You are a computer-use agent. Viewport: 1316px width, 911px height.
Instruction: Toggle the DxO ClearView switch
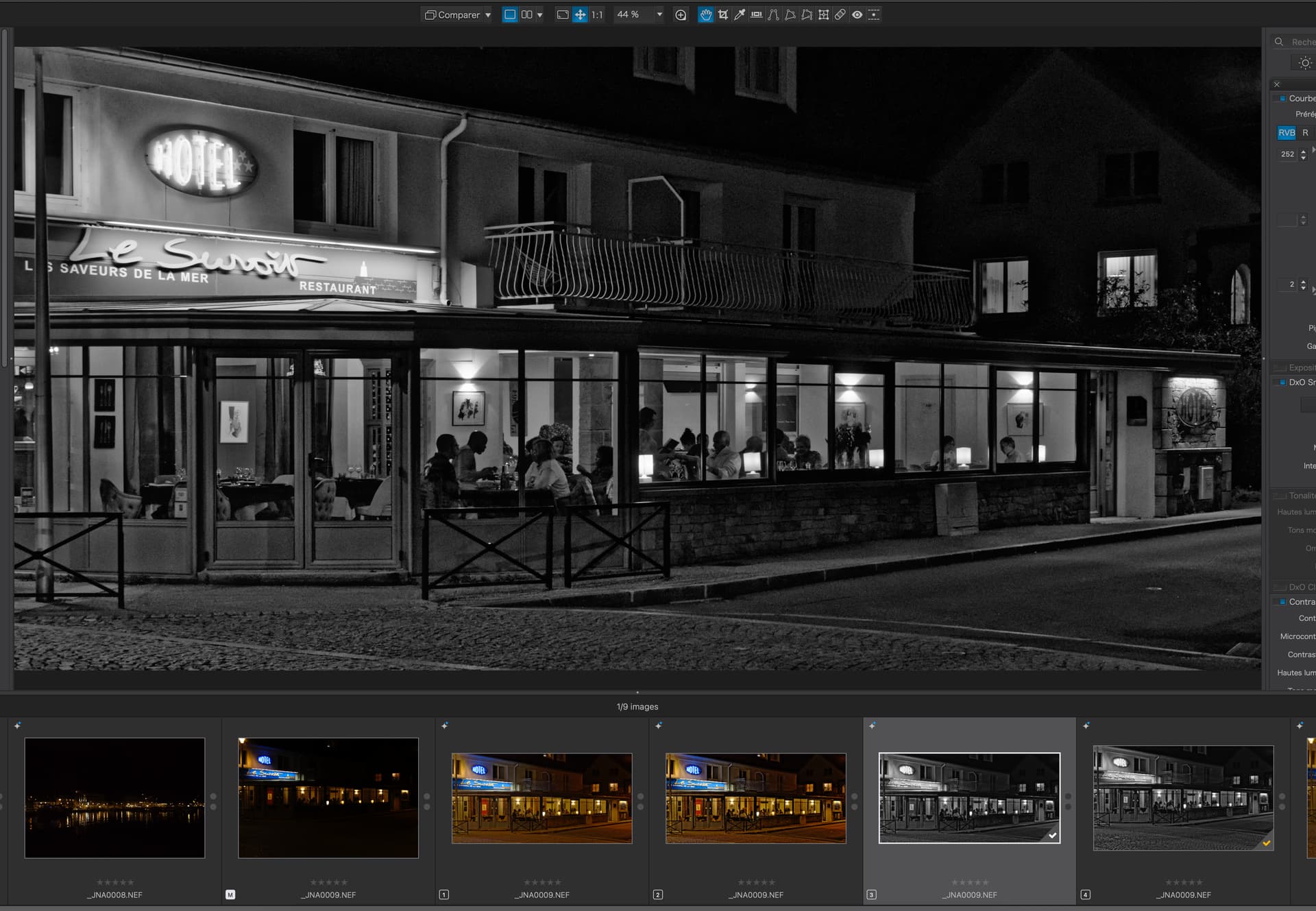[1280, 587]
